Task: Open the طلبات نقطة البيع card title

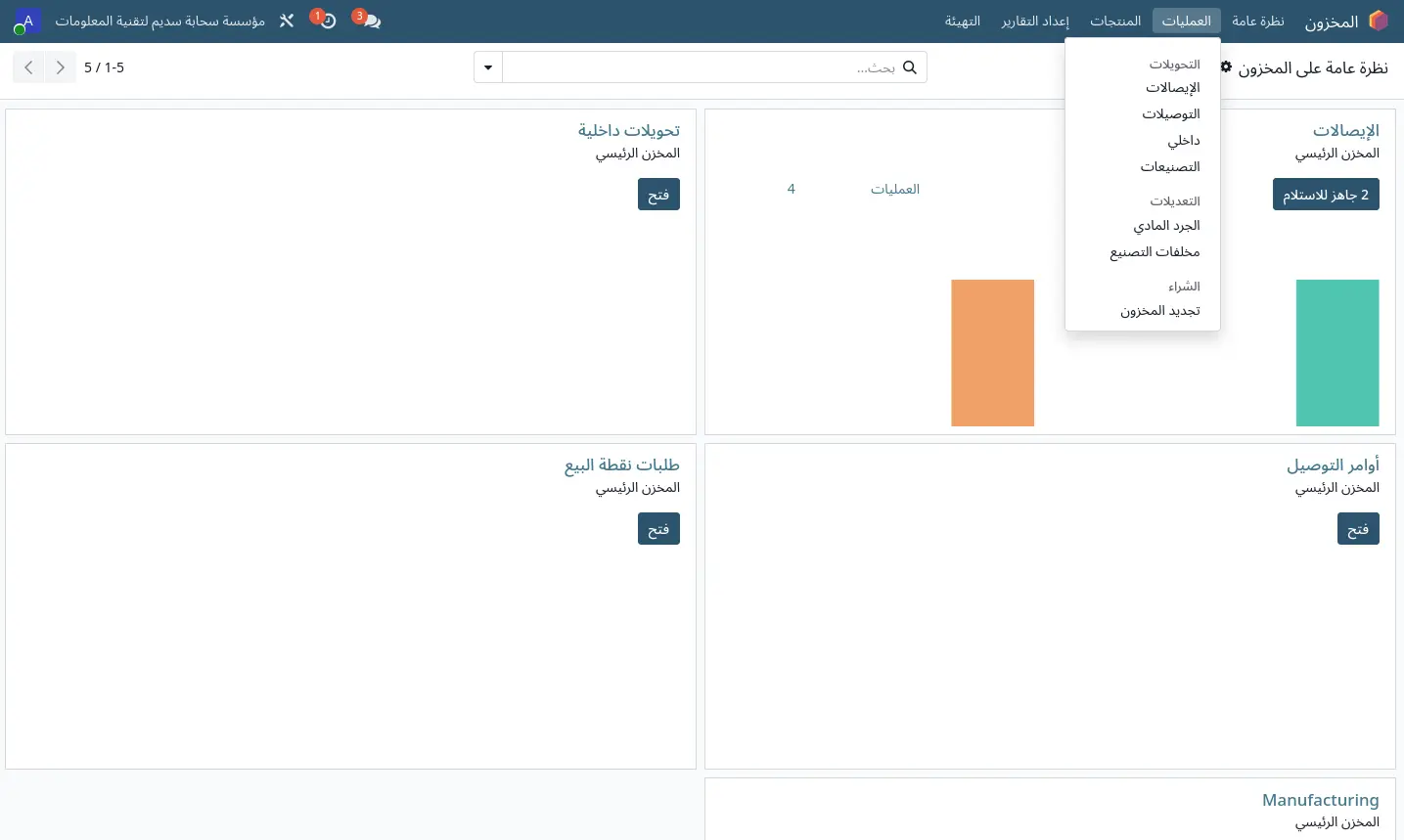Action: pos(622,465)
